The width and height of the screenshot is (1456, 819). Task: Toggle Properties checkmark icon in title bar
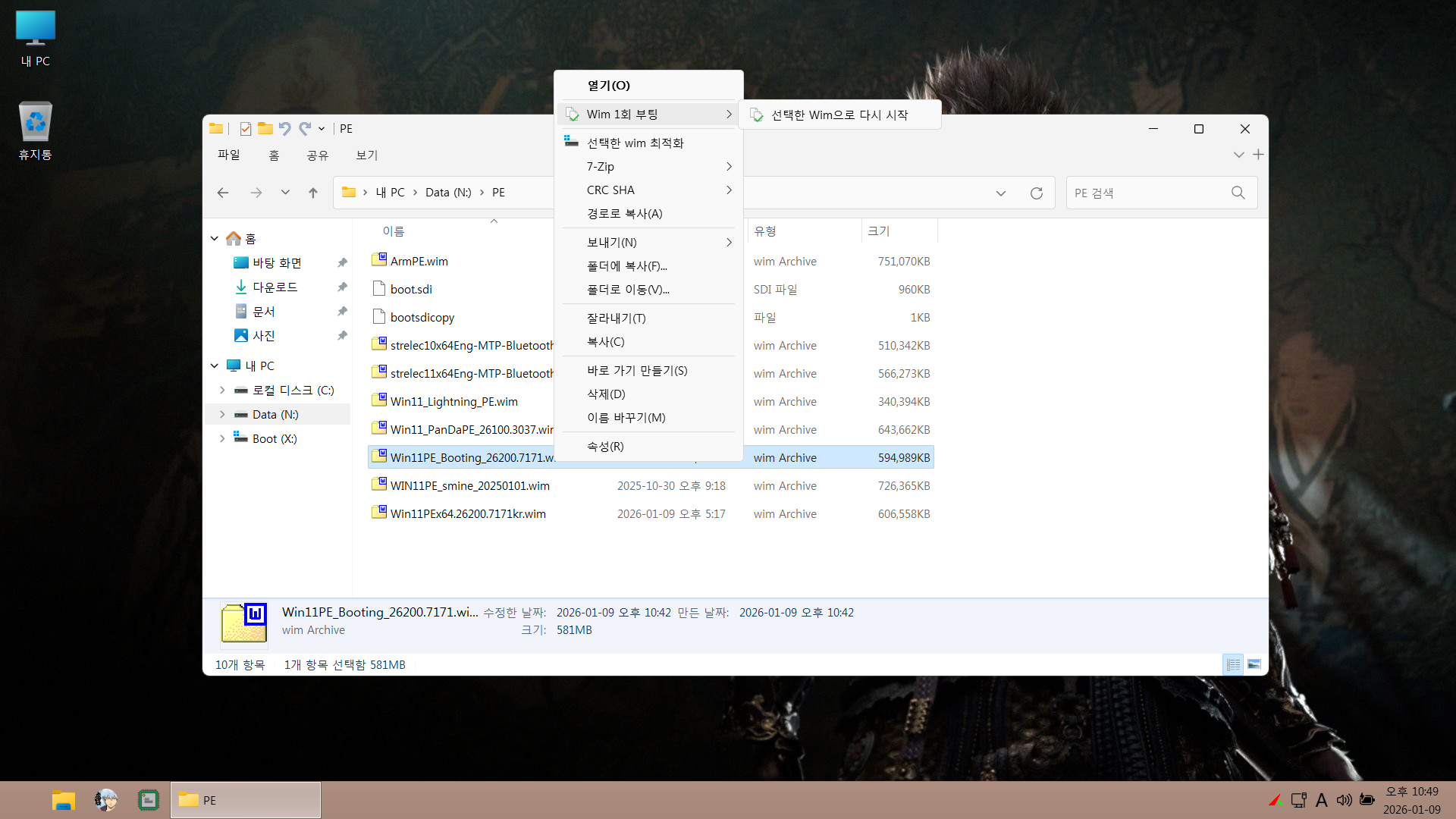245,129
